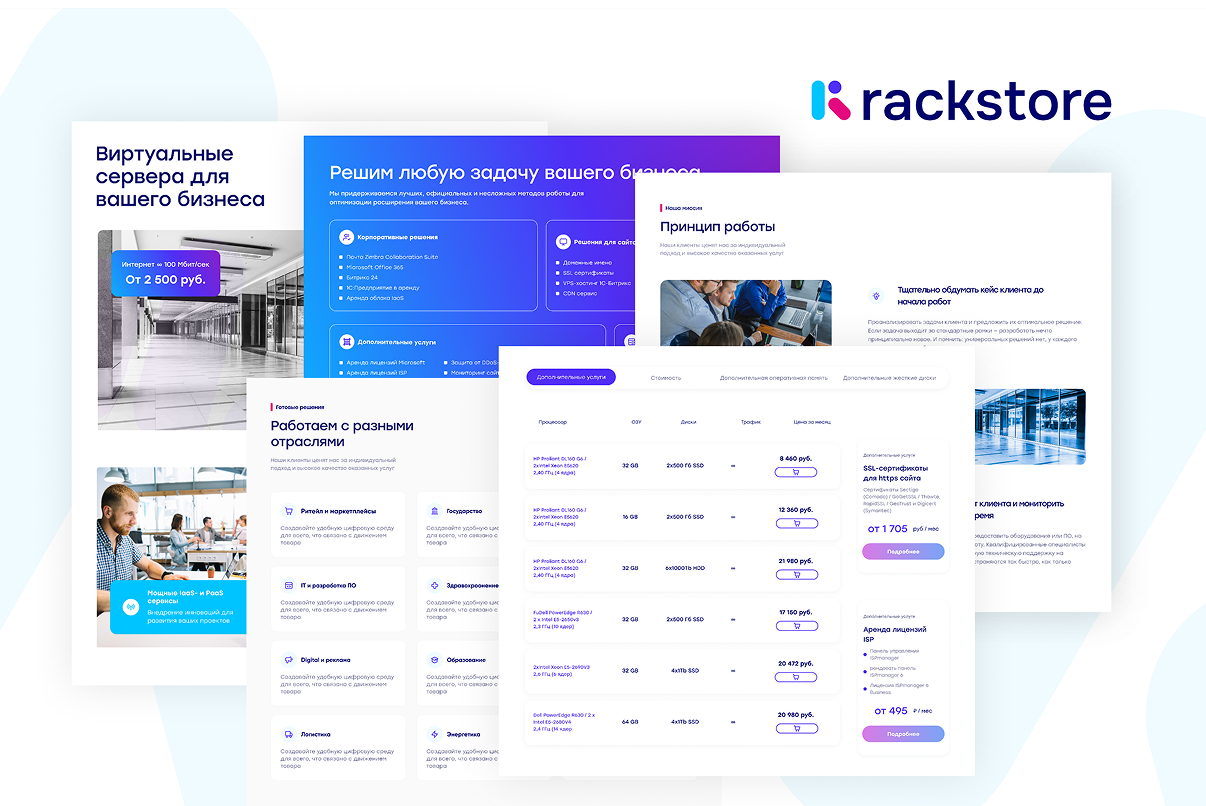Open the Digital и реклама heading
This screenshot has width=1206, height=806.
(x=325, y=660)
